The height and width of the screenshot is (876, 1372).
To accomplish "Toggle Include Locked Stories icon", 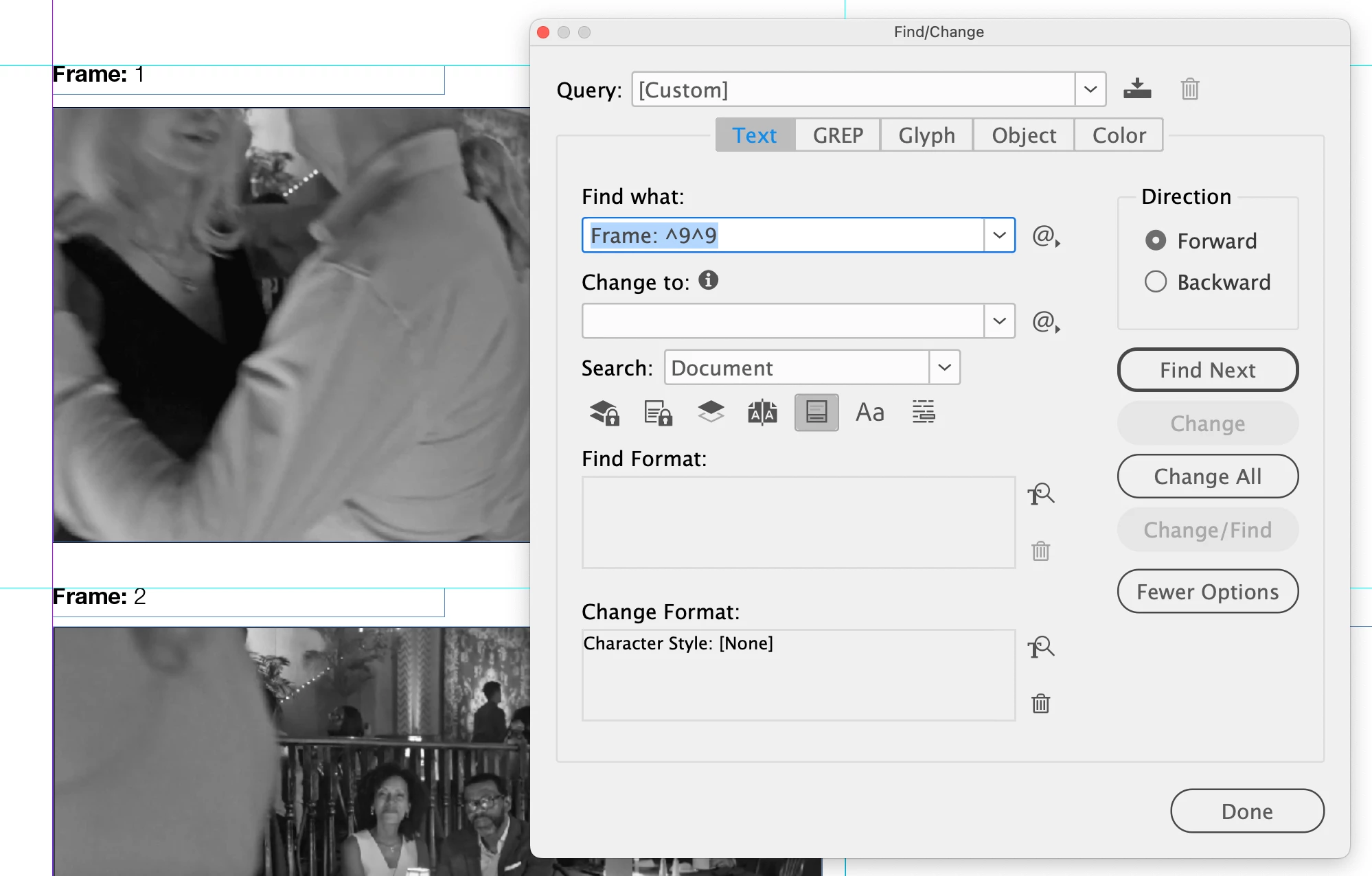I will (658, 413).
